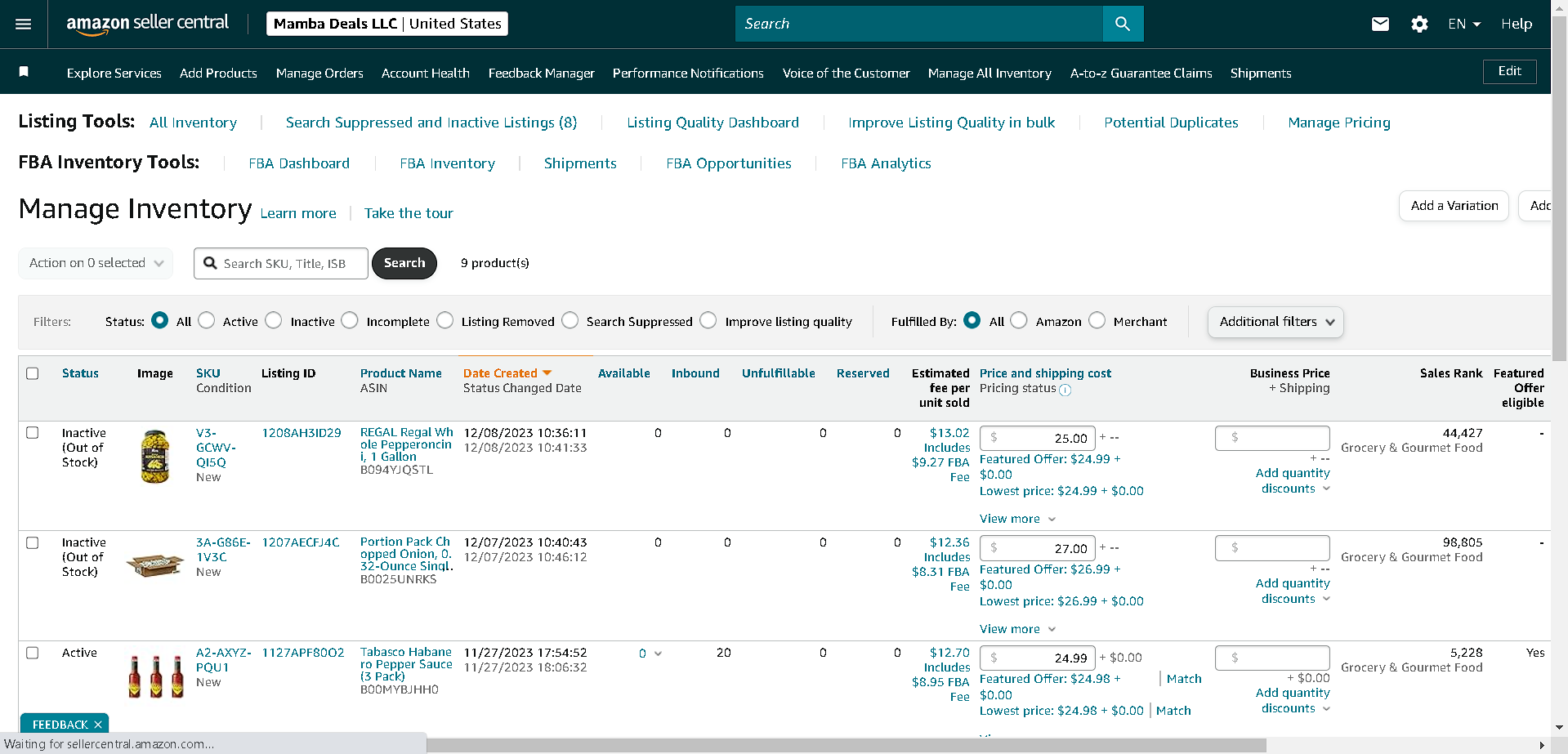
Task: Open A-to-z Guarantee Claims page
Action: point(1141,73)
